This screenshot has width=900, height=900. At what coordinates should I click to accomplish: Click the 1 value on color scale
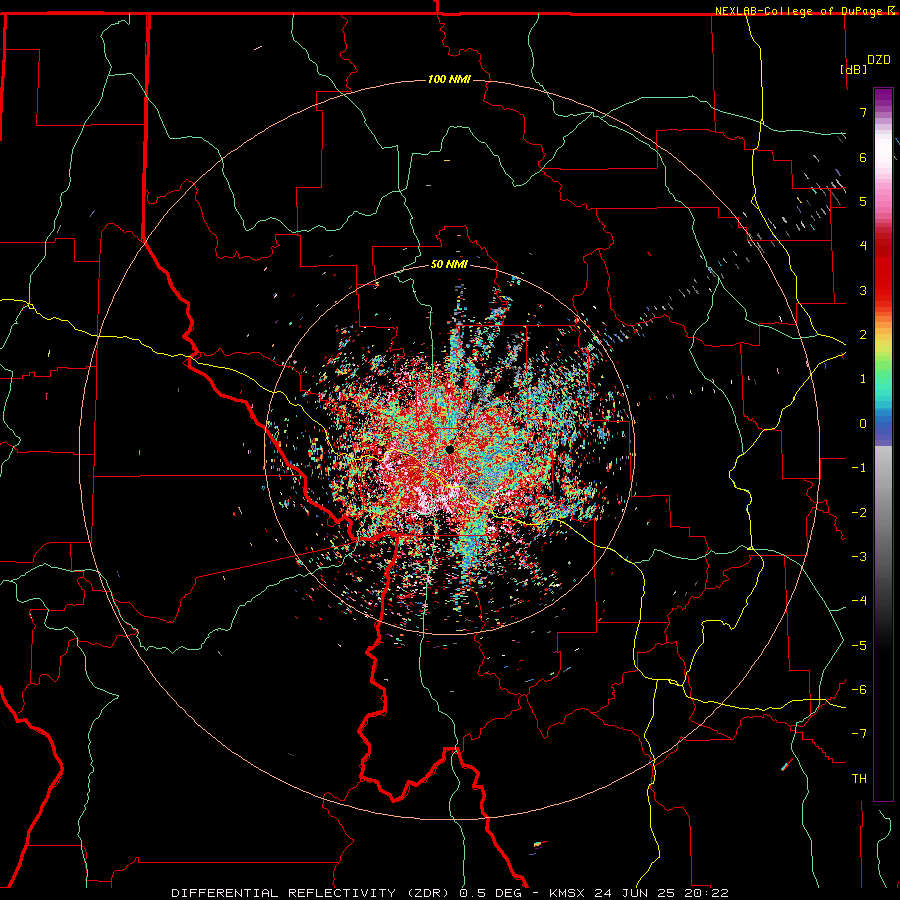click(863, 379)
